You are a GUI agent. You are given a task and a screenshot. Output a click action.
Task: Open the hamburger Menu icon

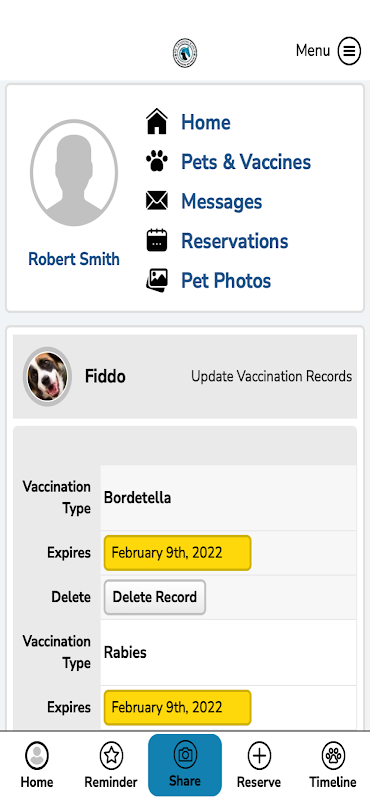tap(349, 51)
